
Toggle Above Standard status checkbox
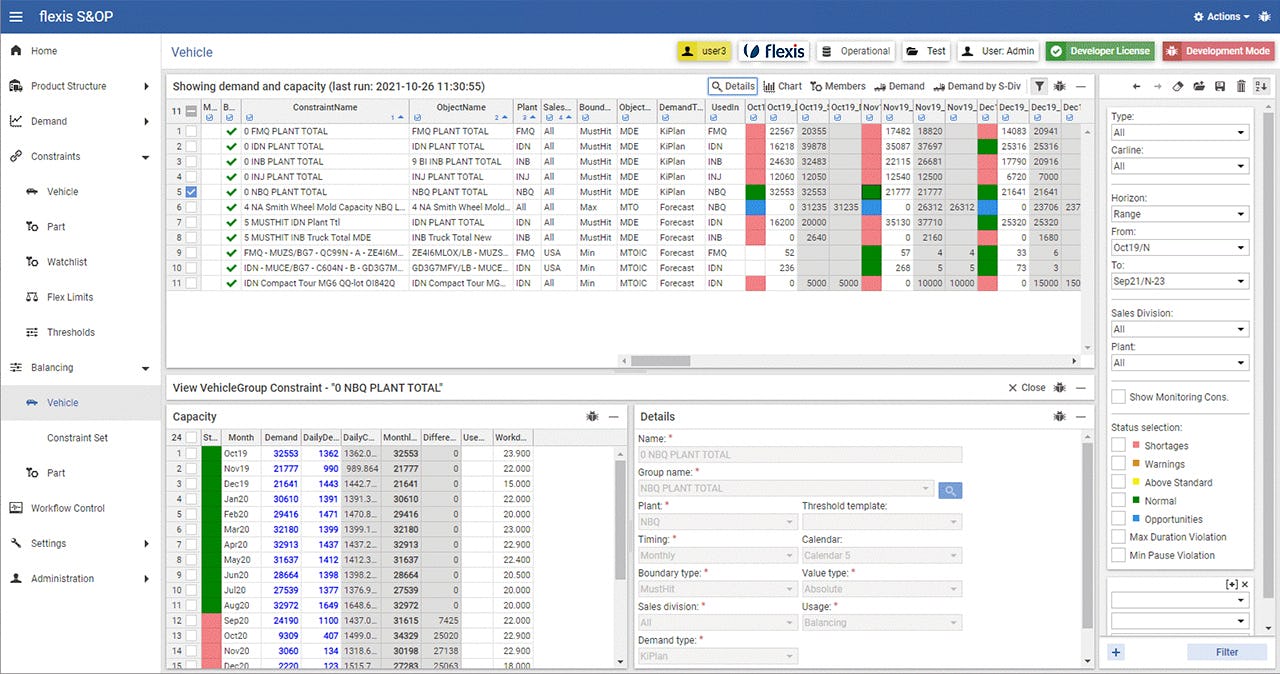tap(1118, 482)
